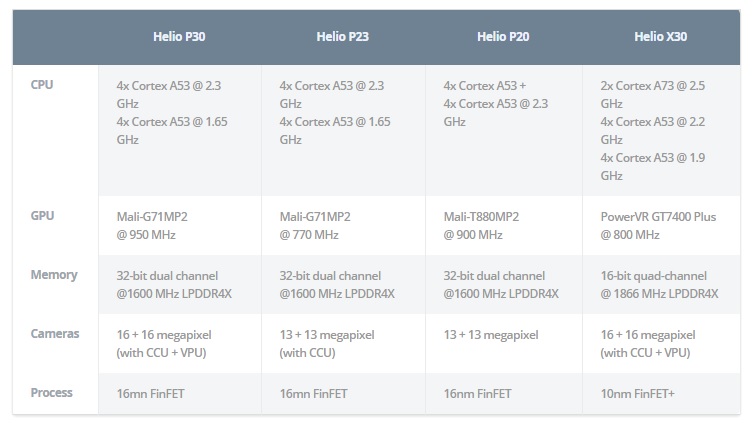This screenshot has height=425, width=756.
Task: Select the CPU row label
Action: 42,85
